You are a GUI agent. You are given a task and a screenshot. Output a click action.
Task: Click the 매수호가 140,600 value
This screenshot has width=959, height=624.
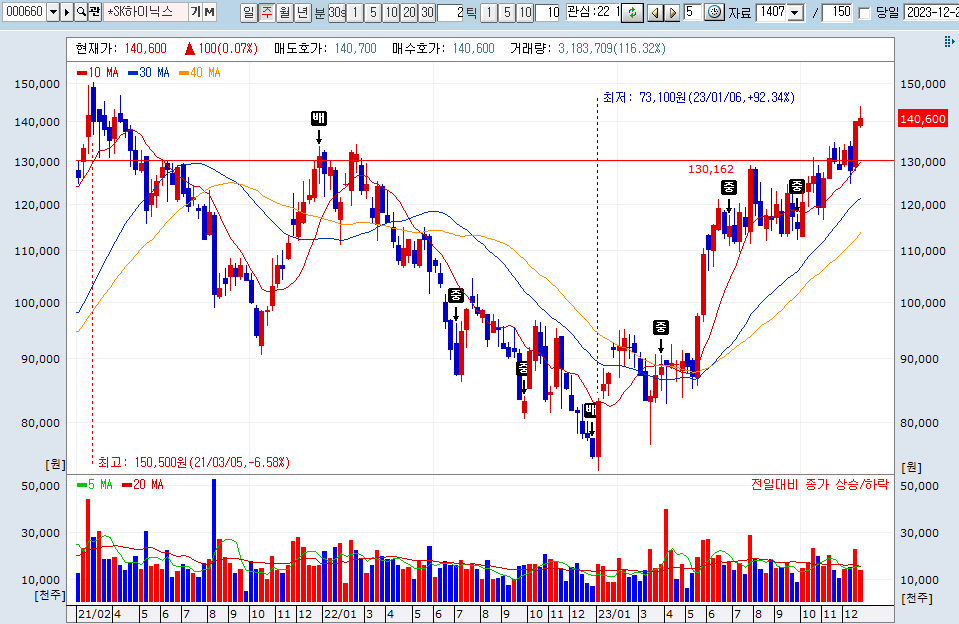point(473,48)
